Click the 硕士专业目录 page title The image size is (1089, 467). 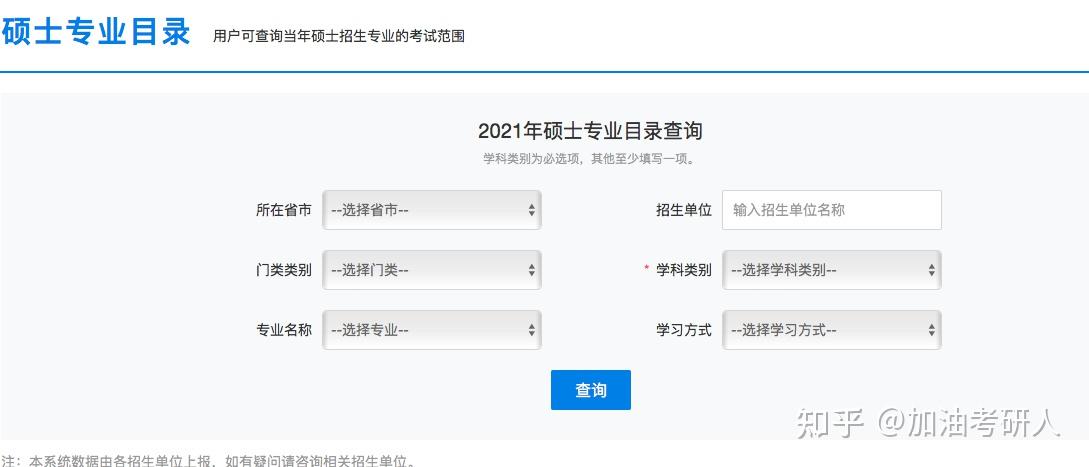point(96,32)
